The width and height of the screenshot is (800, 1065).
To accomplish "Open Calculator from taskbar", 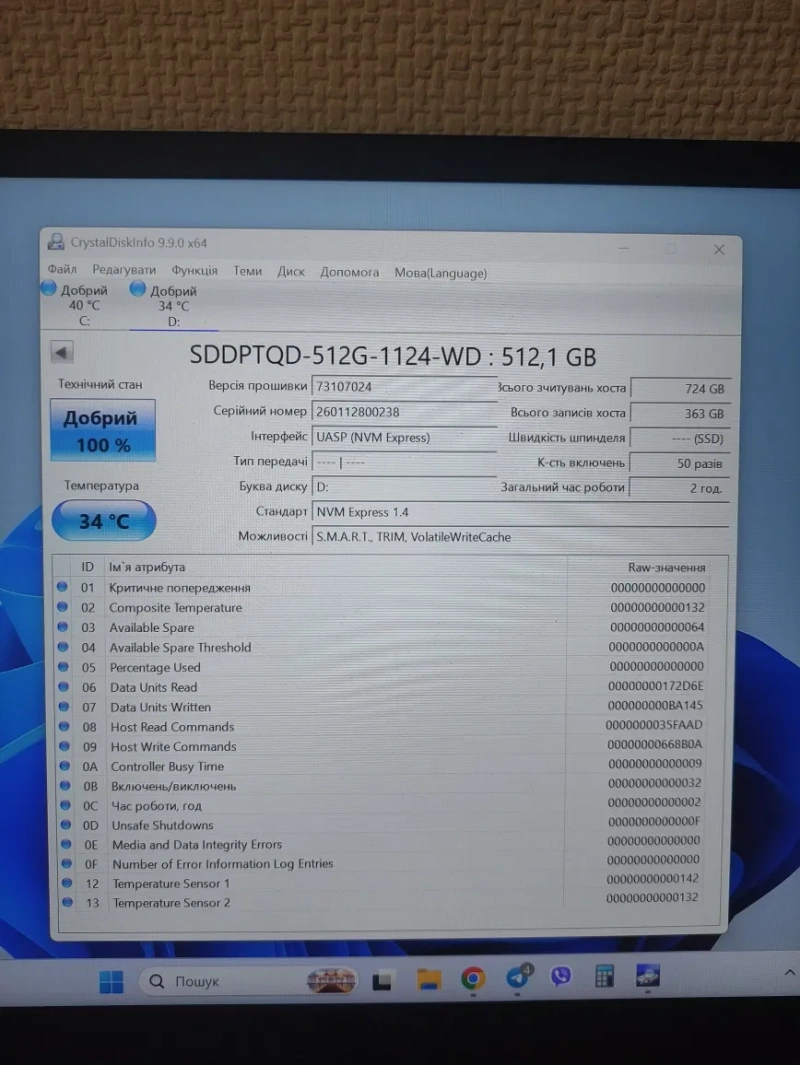I will pos(604,976).
